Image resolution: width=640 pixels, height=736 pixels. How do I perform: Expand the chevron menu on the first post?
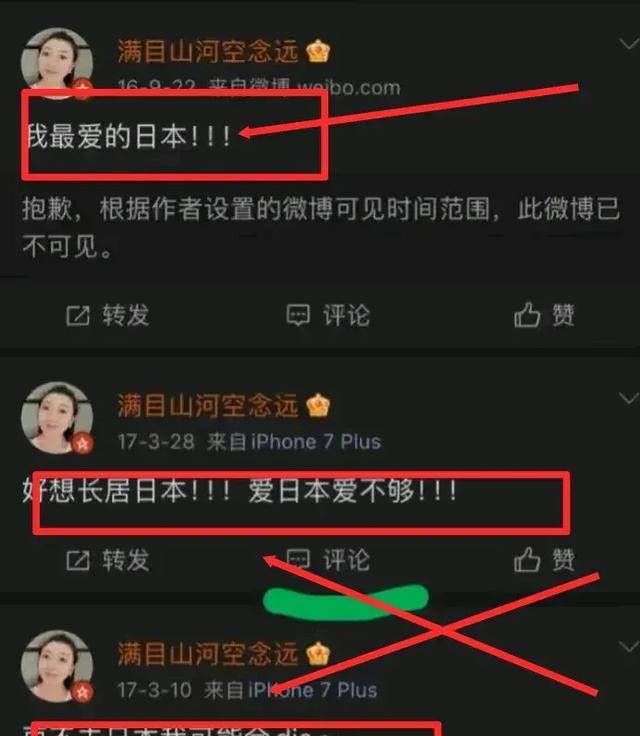628,44
